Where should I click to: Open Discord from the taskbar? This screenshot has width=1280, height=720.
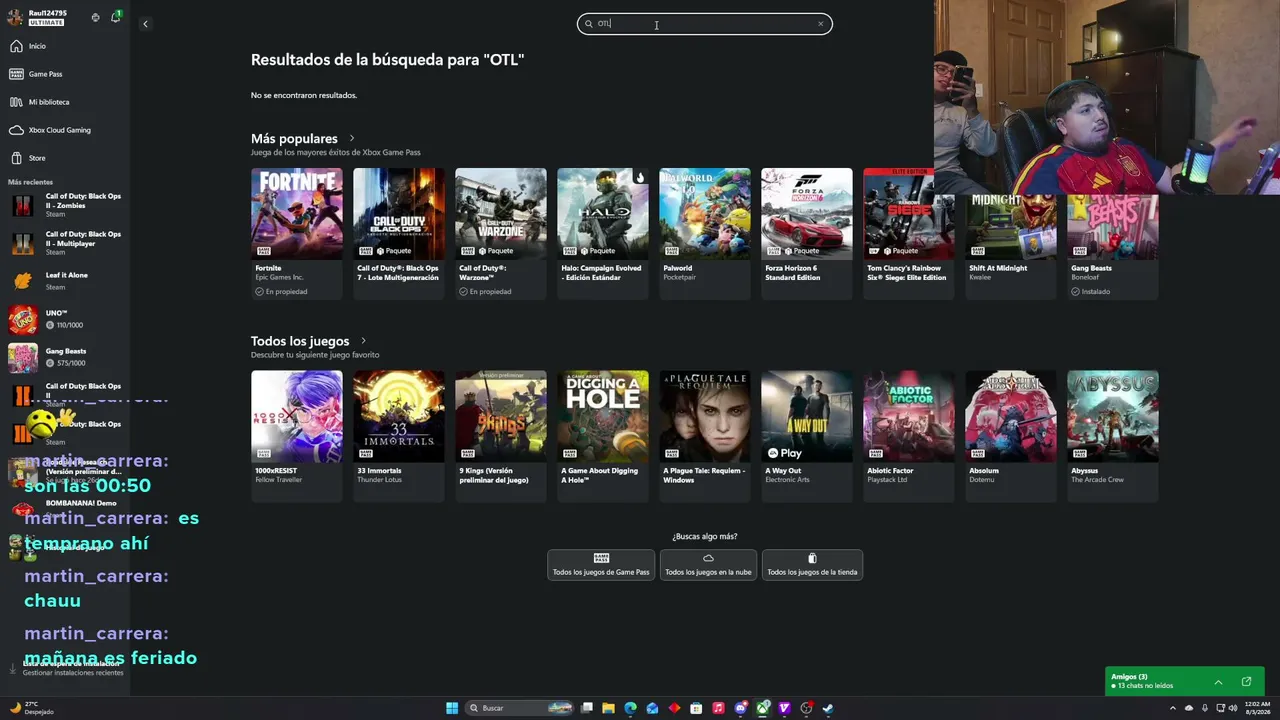point(741,708)
